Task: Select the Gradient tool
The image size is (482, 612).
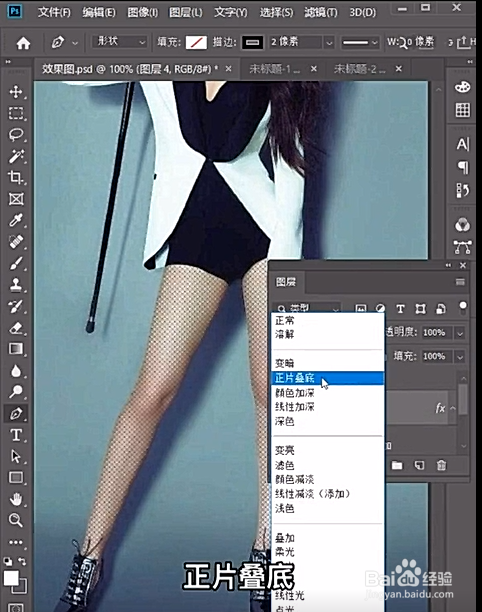Action: 16,349
